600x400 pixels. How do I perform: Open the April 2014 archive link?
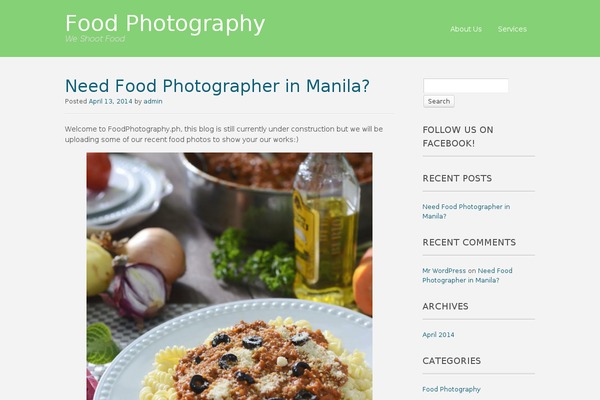pyautogui.click(x=438, y=335)
